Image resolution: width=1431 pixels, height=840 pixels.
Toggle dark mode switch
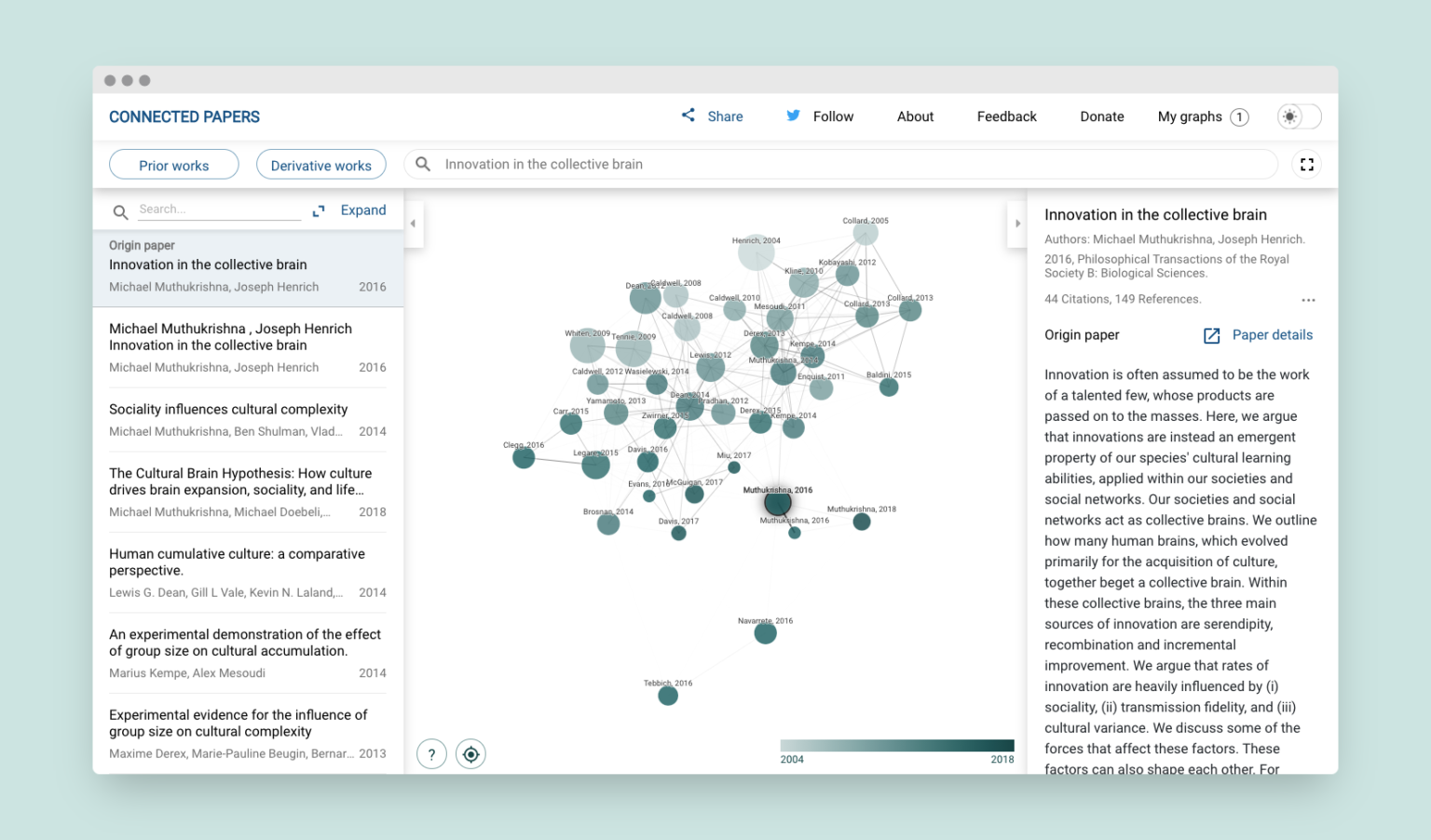click(x=1299, y=116)
